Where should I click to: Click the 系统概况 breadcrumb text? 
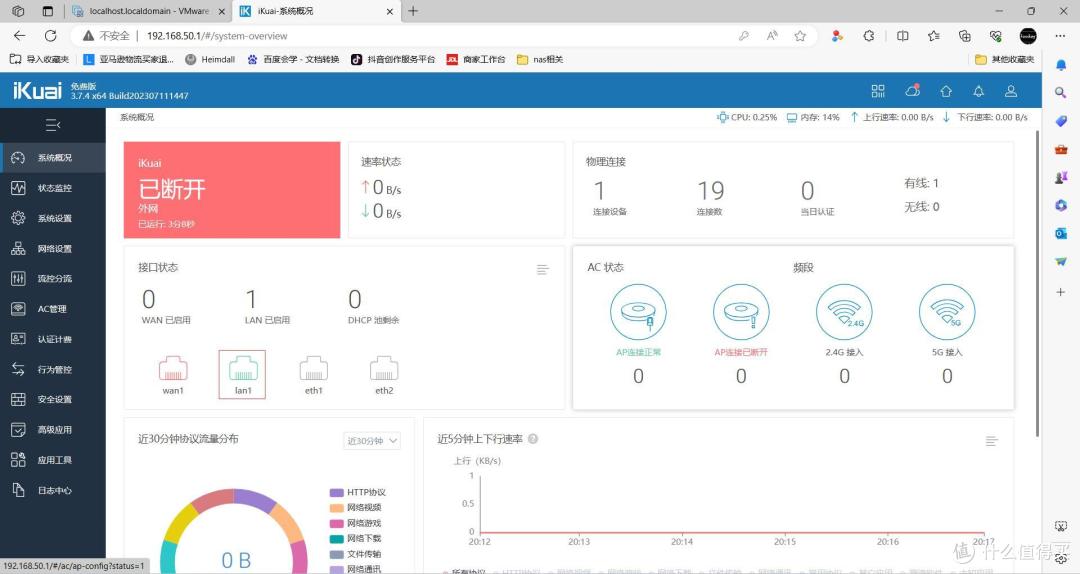click(x=137, y=117)
